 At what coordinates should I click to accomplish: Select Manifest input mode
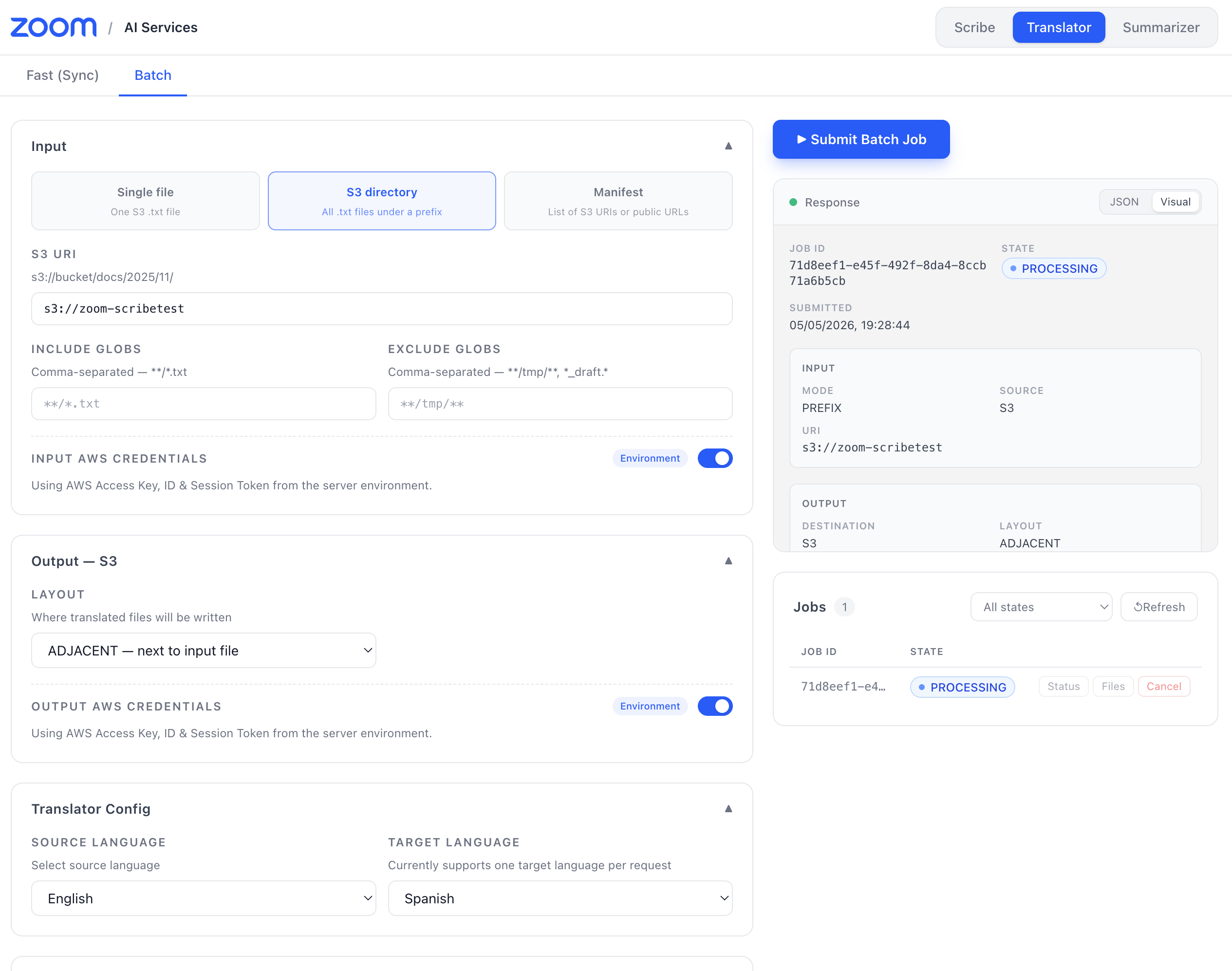point(618,201)
